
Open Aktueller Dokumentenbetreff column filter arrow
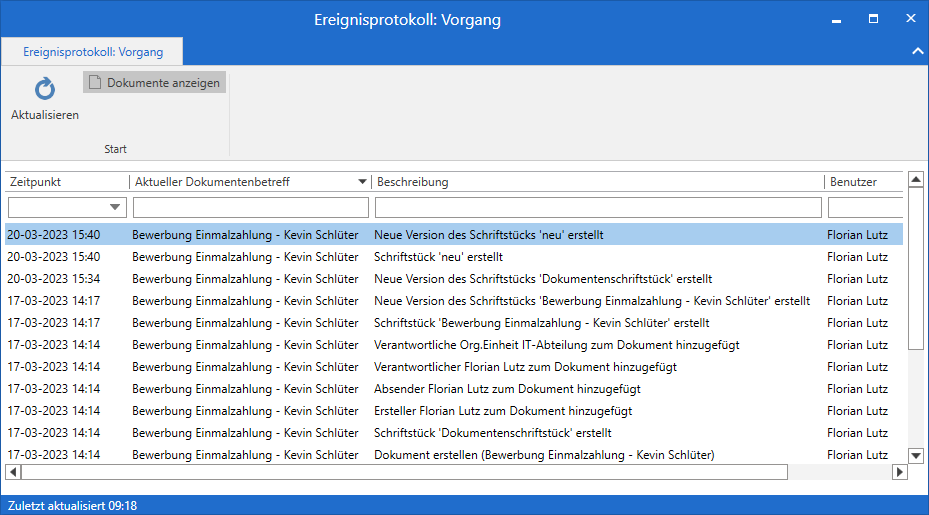362,182
